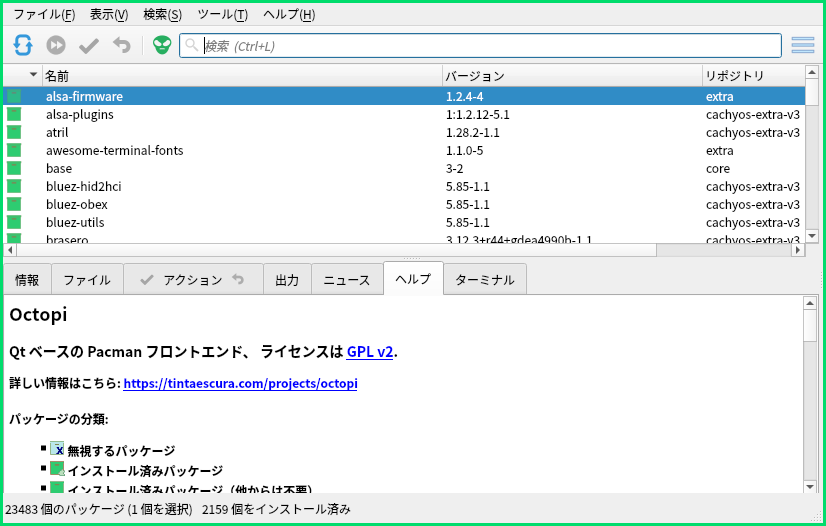Click the sort arrow in first column header
Image resolution: width=826 pixels, height=526 pixels.
pyautogui.click(x=33, y=75)
